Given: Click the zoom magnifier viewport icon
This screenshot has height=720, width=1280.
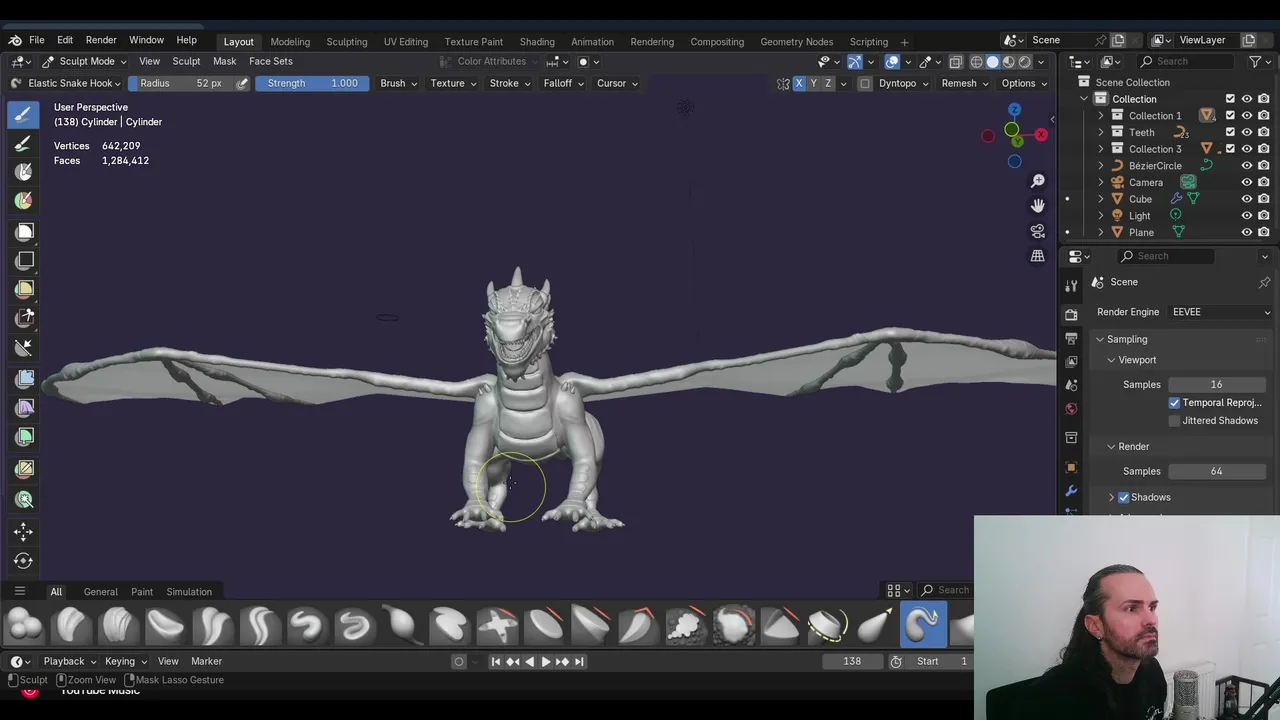Looking at the screenshot, I should tap(1037, 181).
